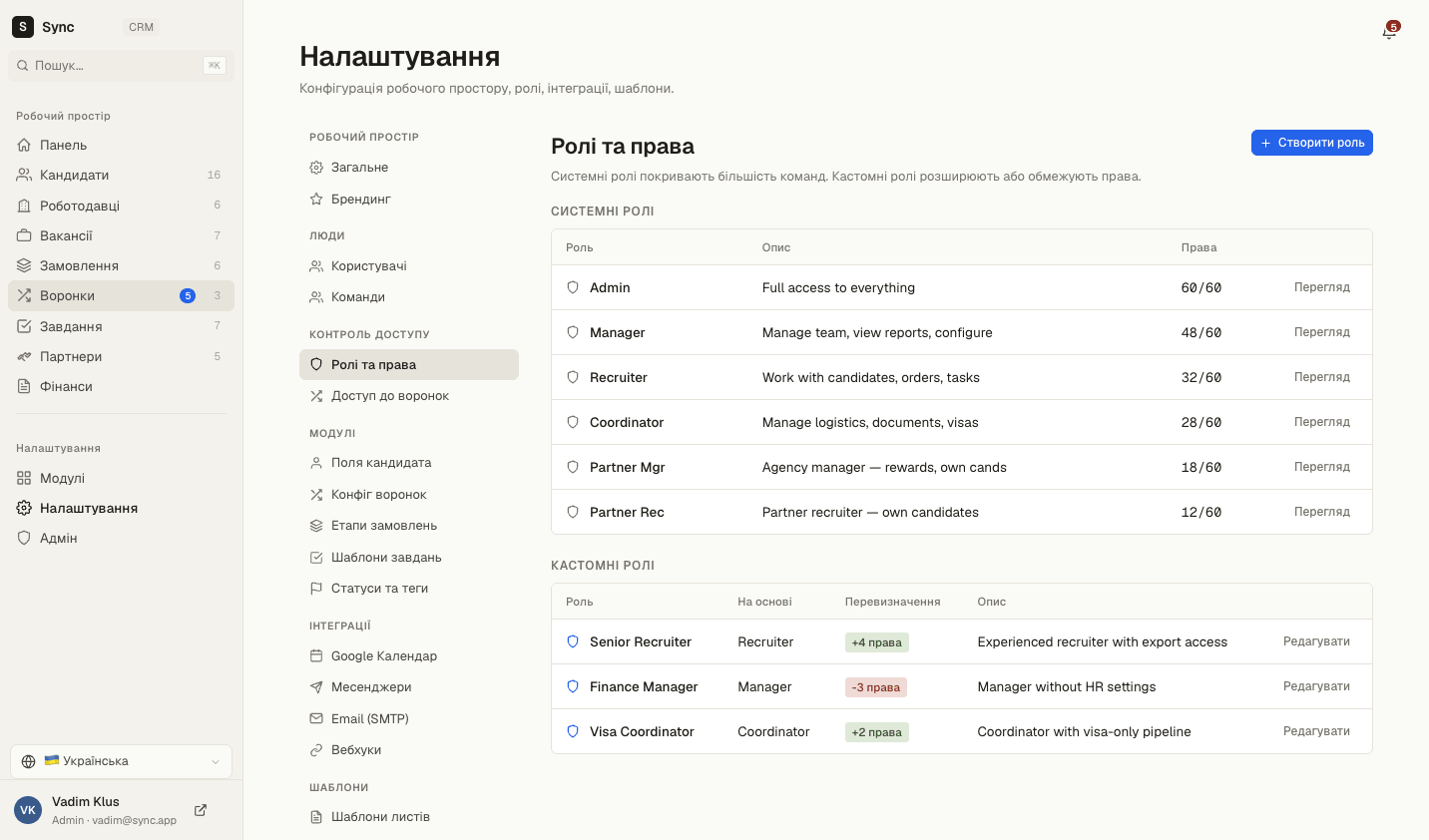Click the Email (SMTP) envelope icon
The height and width of the screenshot is (840, 1429).
(316, 718)
